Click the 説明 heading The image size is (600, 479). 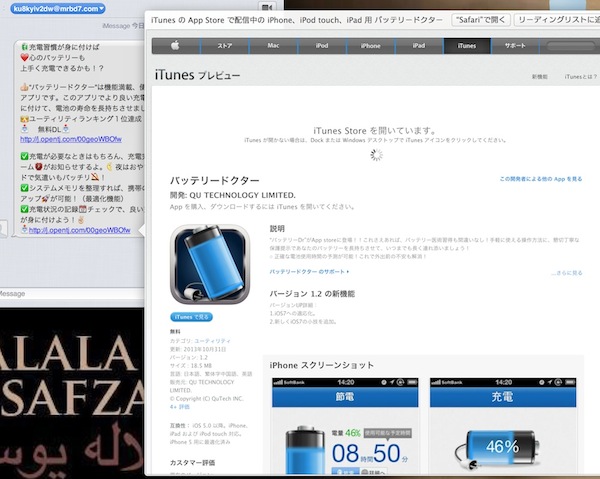(277, 228)
